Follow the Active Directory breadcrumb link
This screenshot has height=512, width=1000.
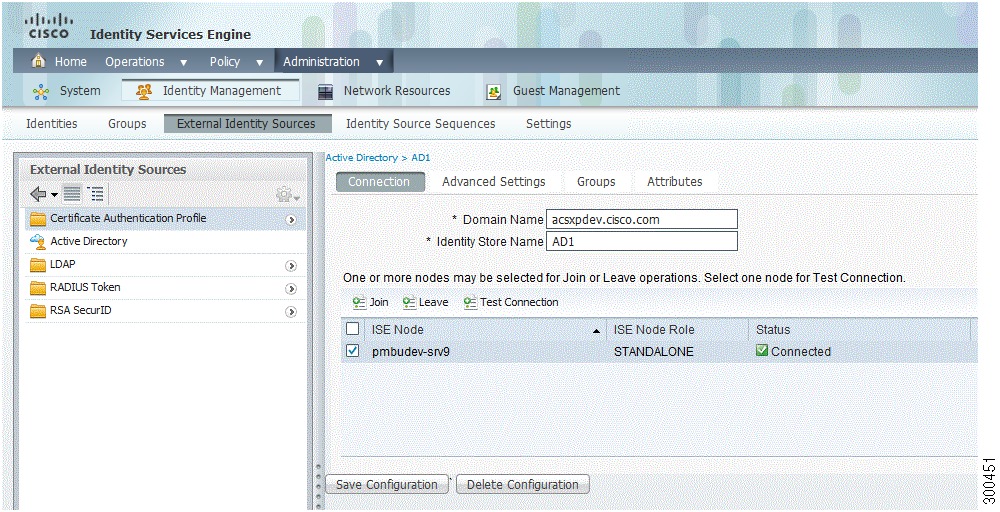pyautogui.click(x=362, y=157)
